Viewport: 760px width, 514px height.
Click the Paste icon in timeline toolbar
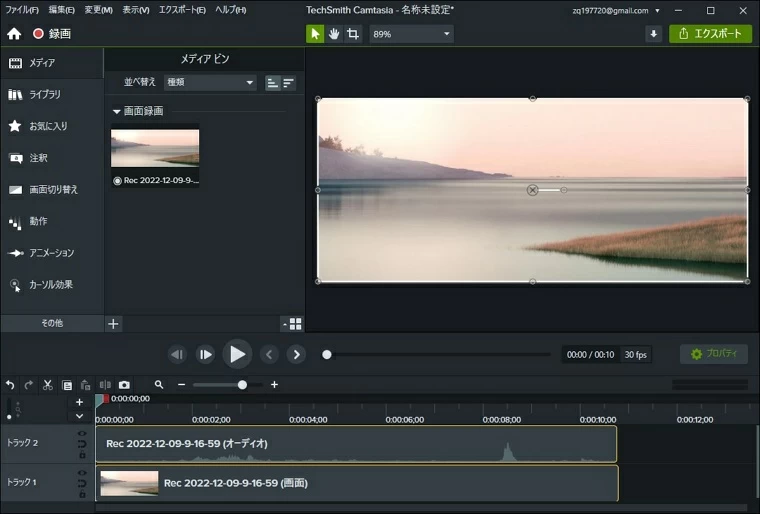[86, 385]
